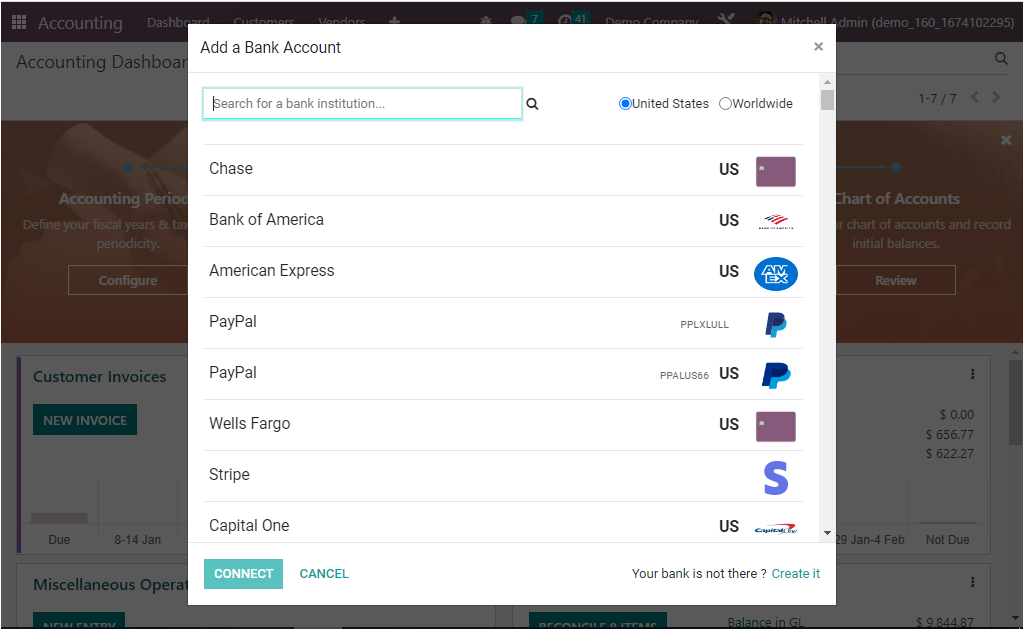This screenshot has width=1024, height=630.
Task: Click the Connect button
Action: 243,574
